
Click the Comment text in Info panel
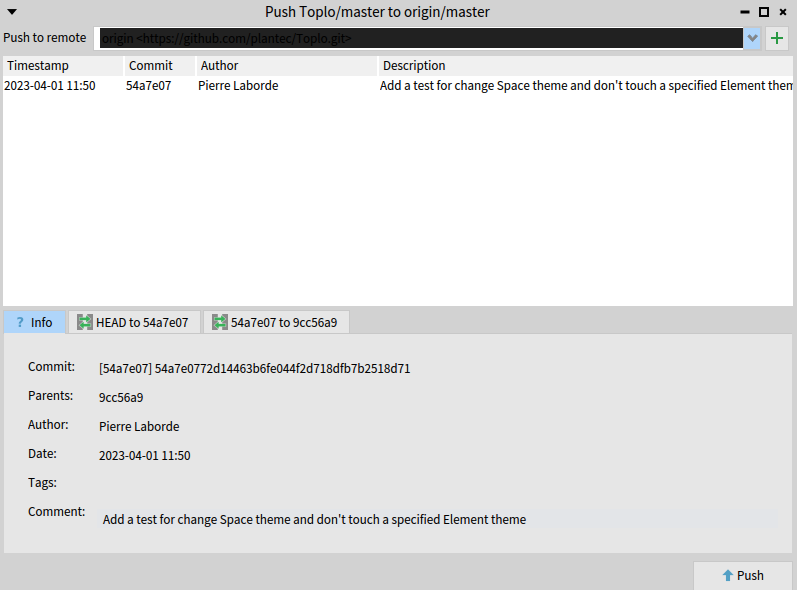pyautogui.click(x=314, y=519)
